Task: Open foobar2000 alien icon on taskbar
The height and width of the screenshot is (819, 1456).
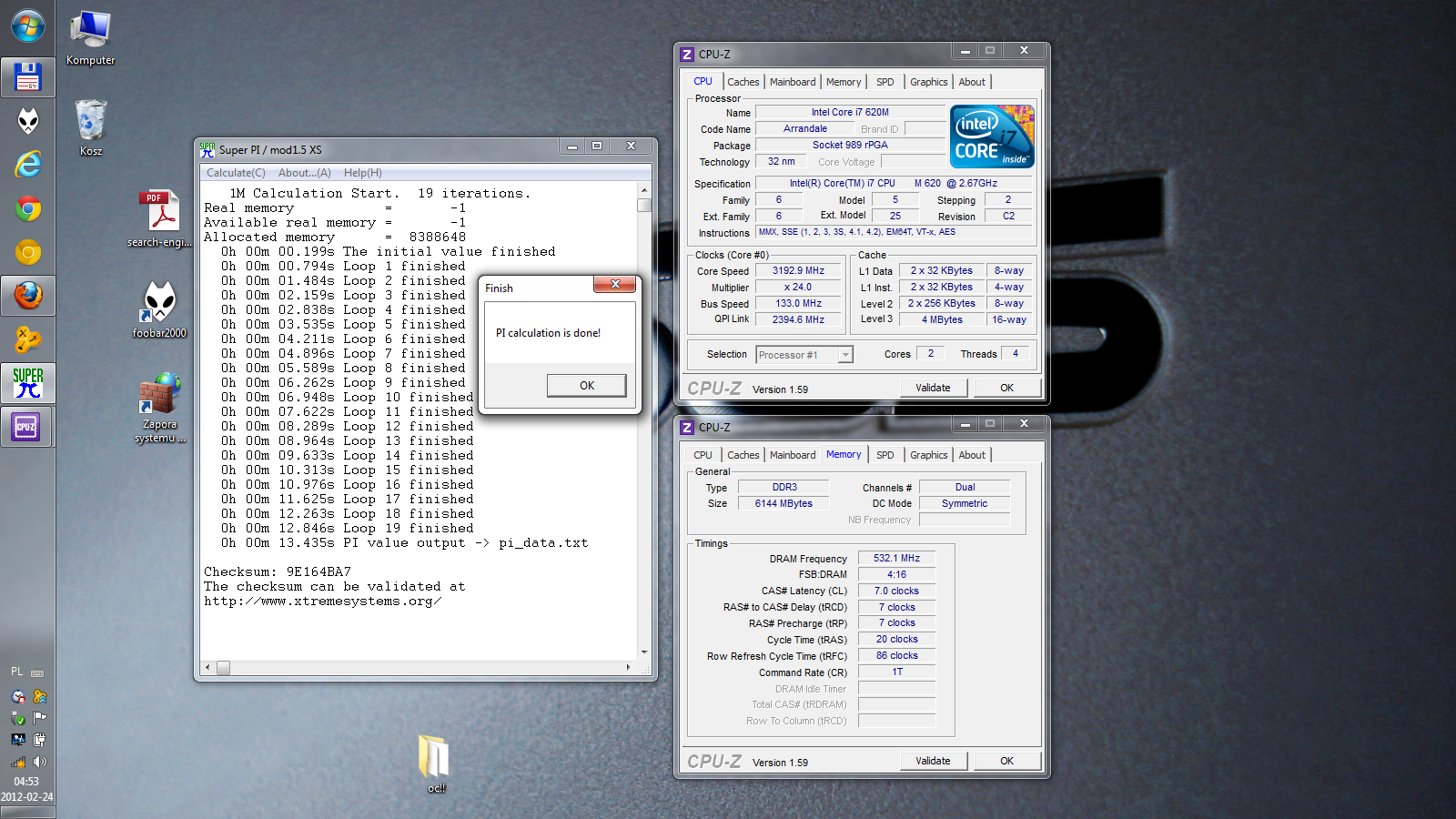Action: point(28,120)
